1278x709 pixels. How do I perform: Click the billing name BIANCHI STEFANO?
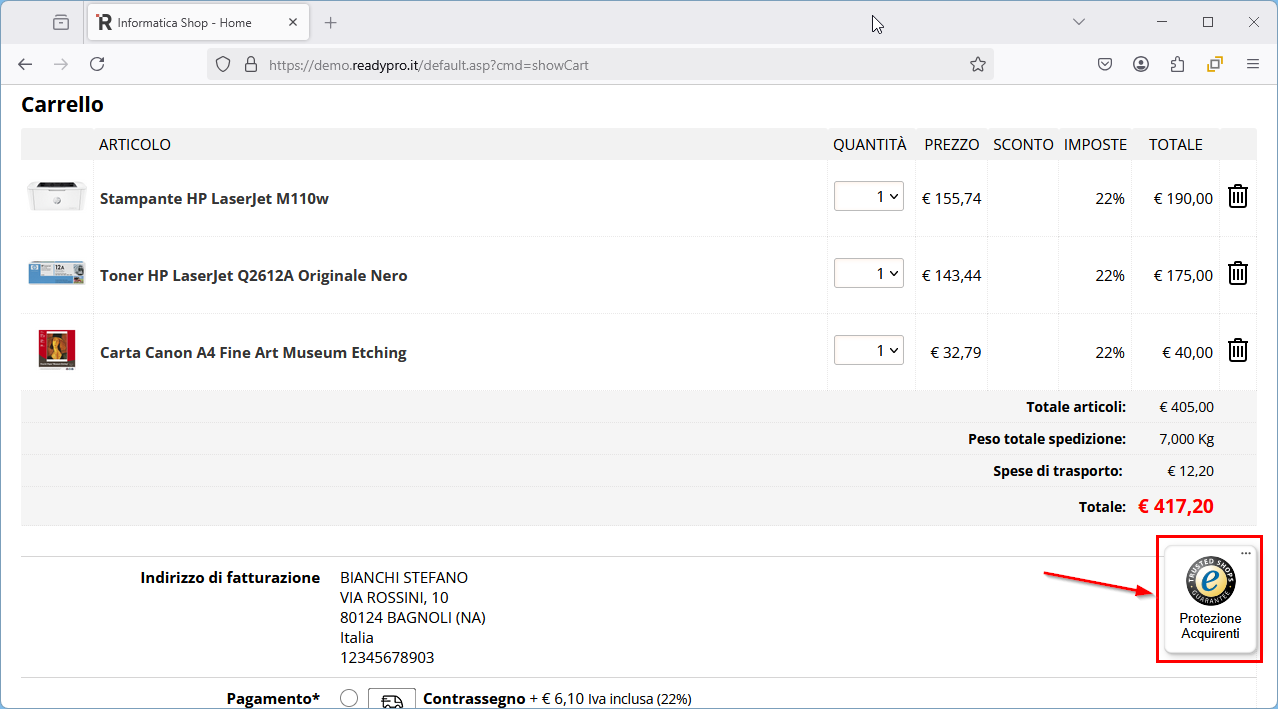[x=404, y=577]
